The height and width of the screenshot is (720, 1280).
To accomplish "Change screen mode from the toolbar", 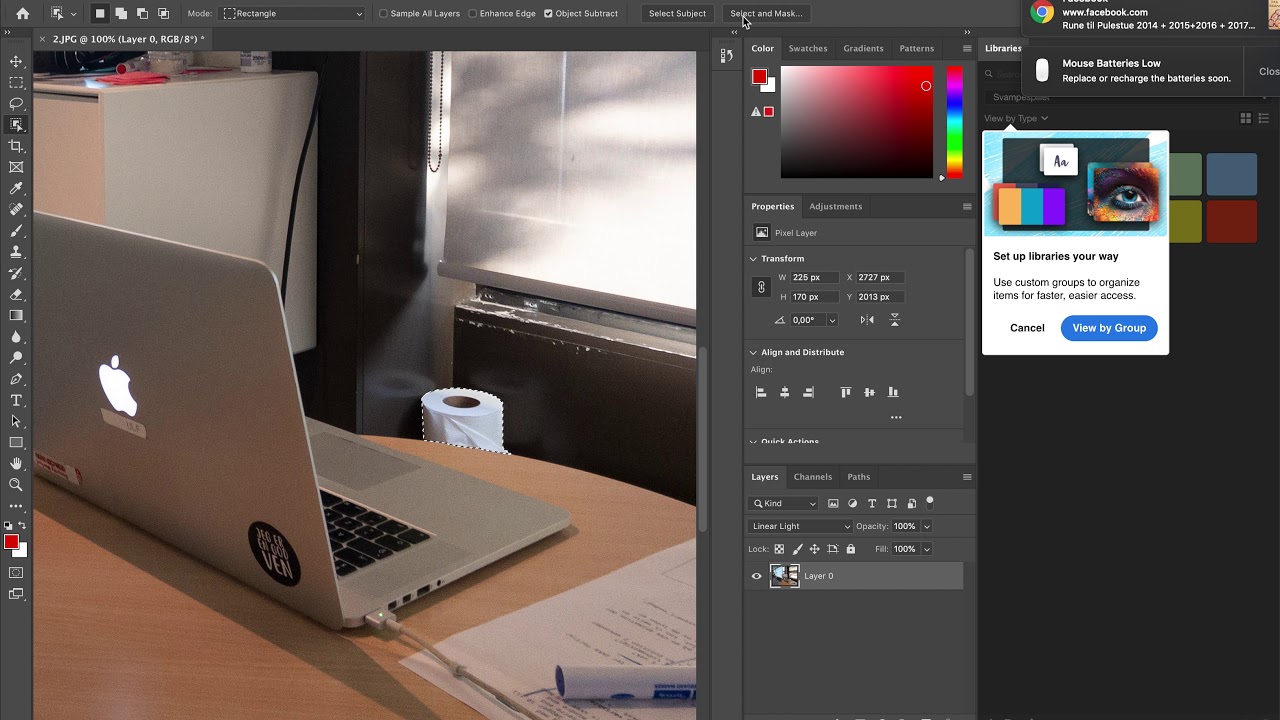I will (16, 594).
